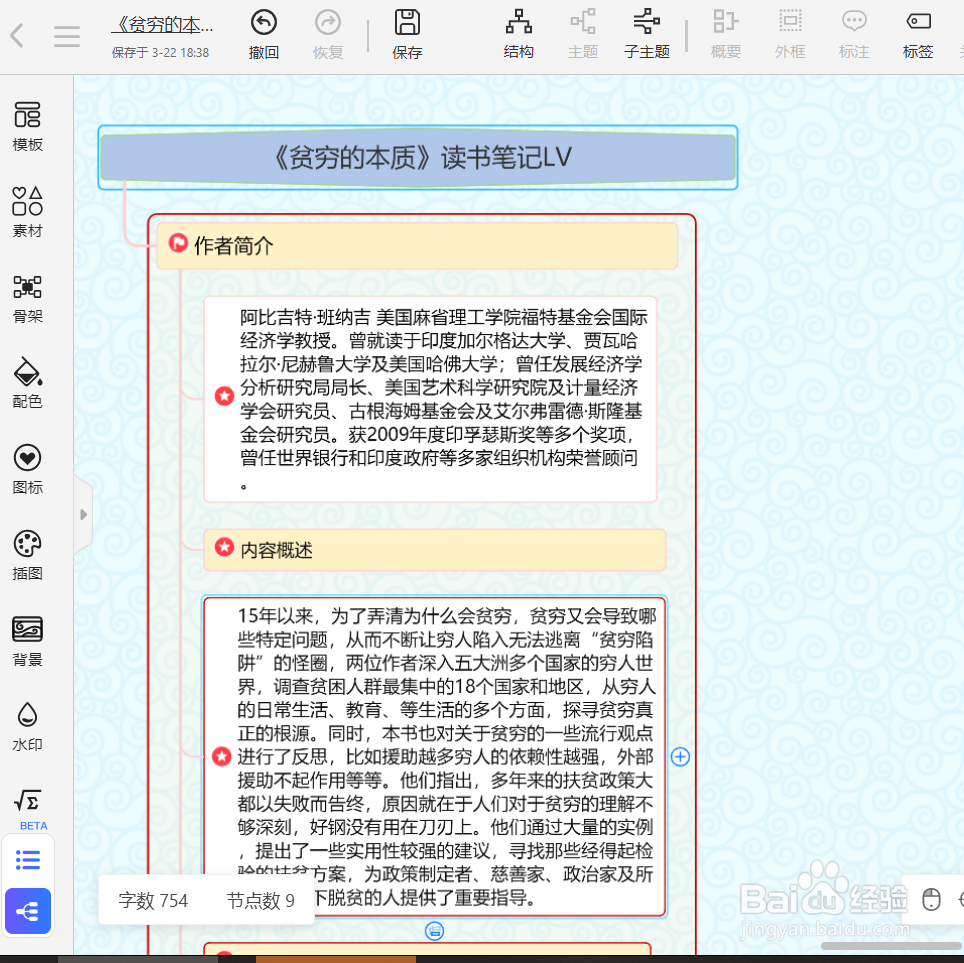This screenshot has width=964, height=963.
Task: Open the 插图 illustrations panel
Action: point(28,556)
